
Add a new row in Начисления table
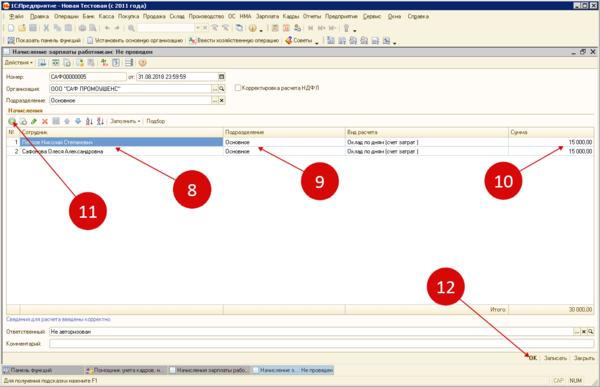pyautogui.click(x=12, y=121)
